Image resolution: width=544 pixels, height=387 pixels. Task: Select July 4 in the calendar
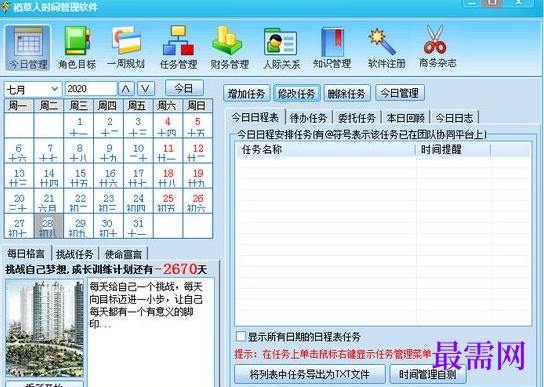tap(168, 126)
